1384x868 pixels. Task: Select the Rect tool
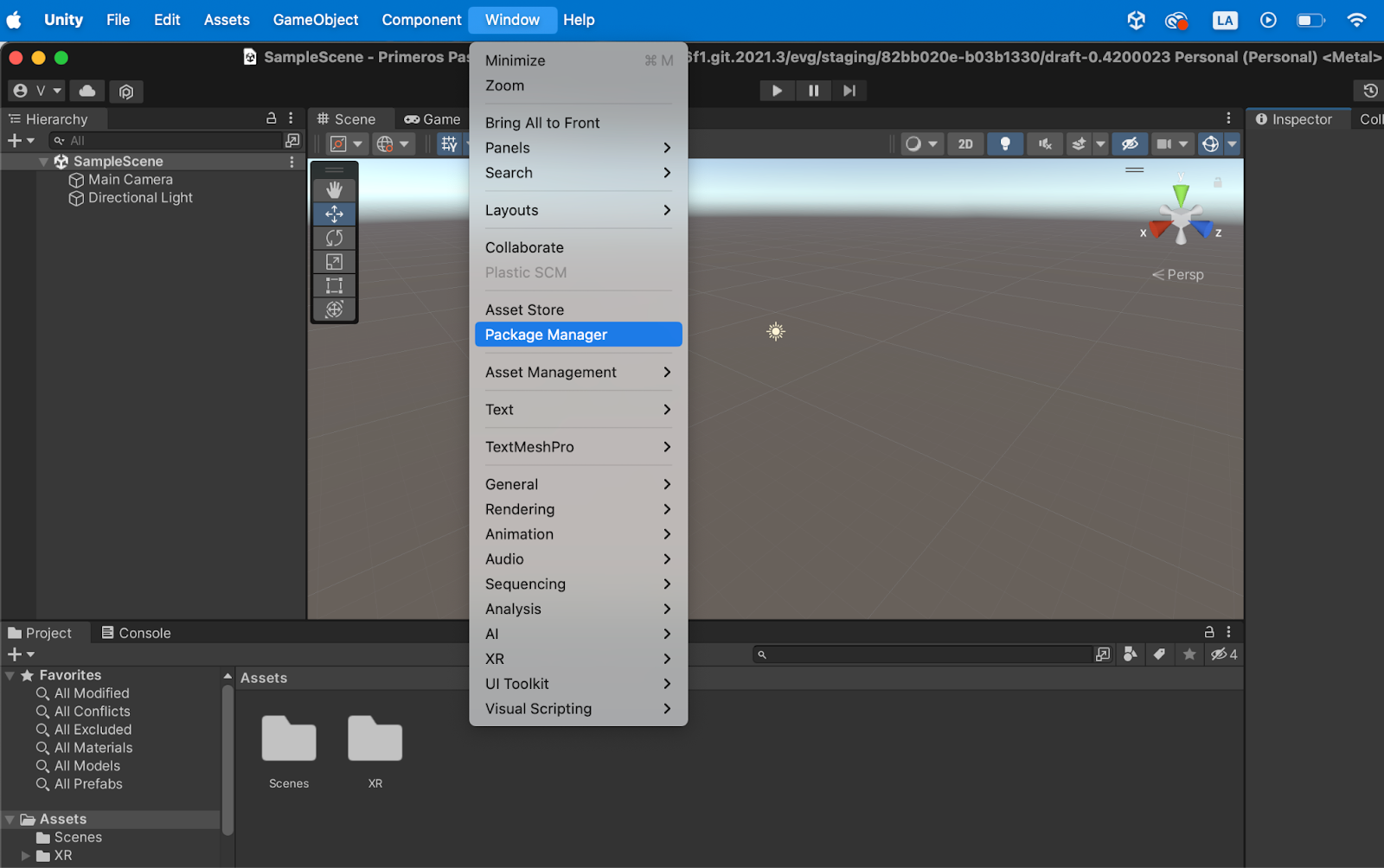point(334,285)
